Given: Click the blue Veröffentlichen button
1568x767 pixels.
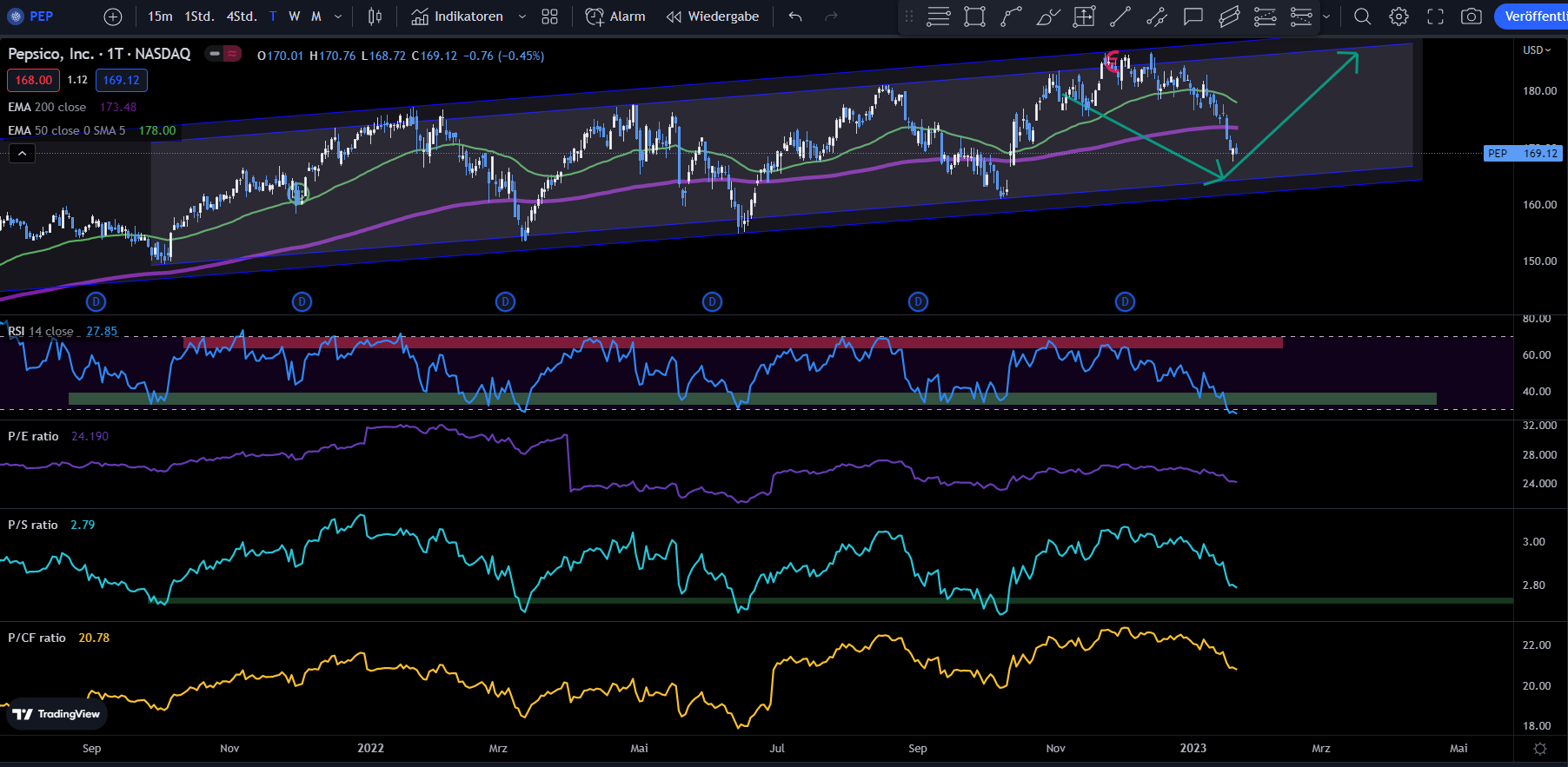Looking at the screenshot, I should [1534, 17].
